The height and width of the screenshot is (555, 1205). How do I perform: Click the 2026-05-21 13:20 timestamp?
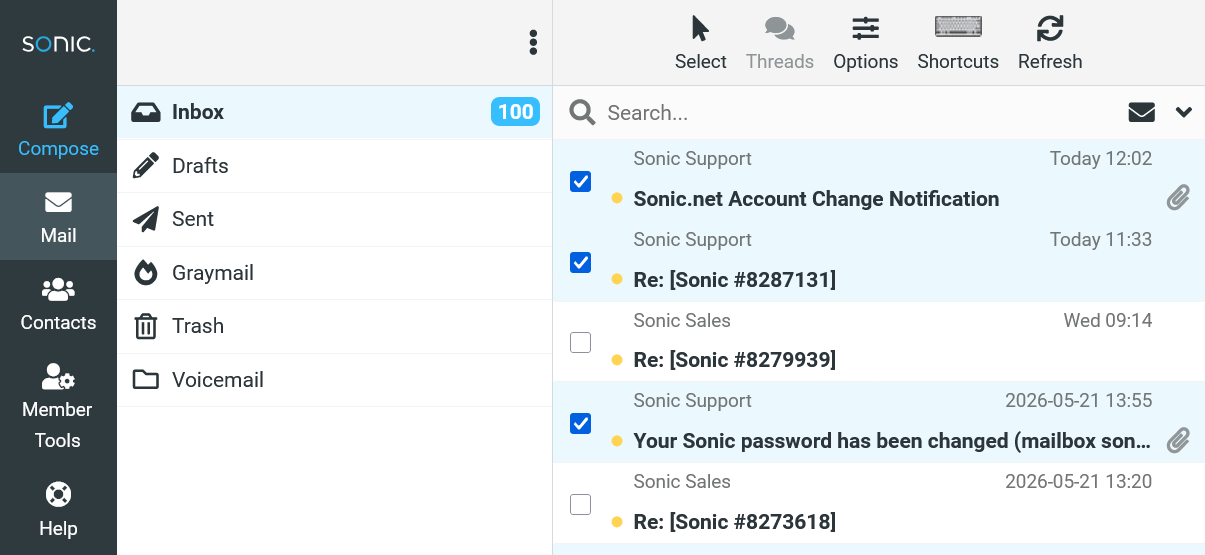pos(1078,482)
